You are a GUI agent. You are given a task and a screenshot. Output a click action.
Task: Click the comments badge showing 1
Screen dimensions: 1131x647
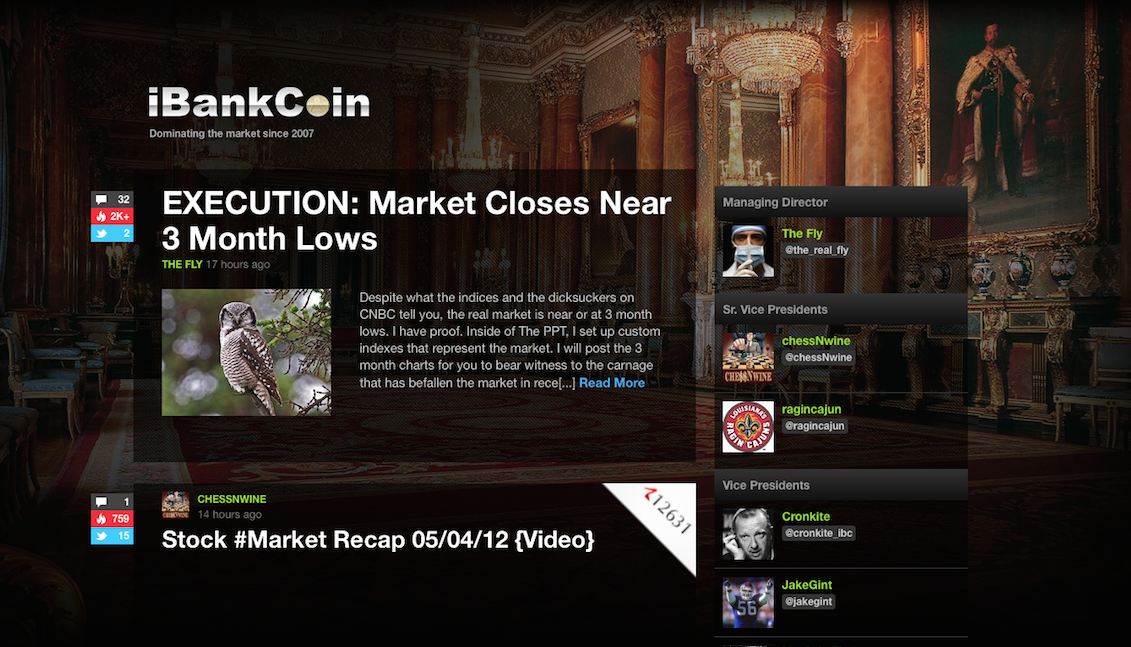pyautogui.click(x=112, y=501)
